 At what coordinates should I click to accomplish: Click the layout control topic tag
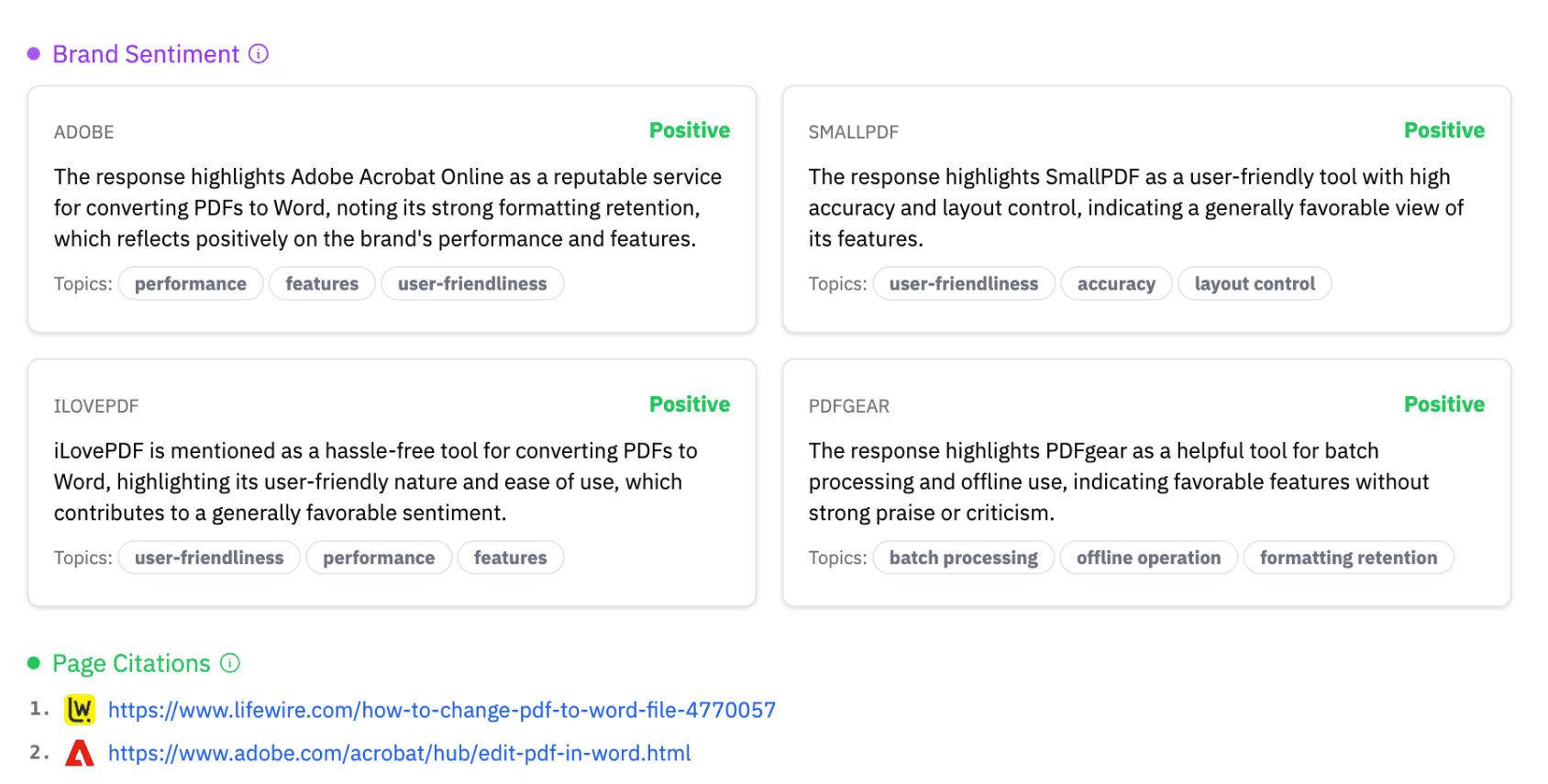1254,283
